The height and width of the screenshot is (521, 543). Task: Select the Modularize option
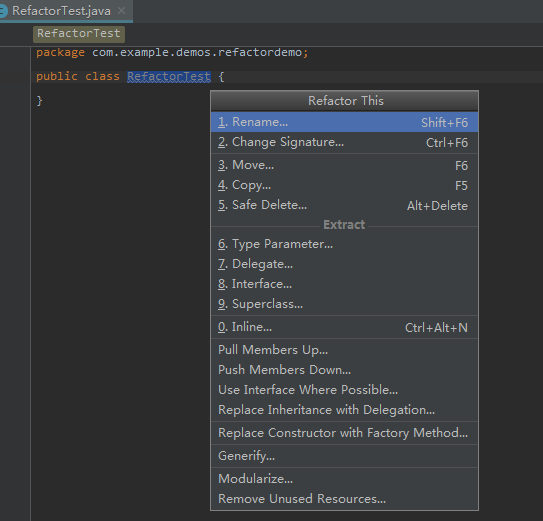(x=344, y=479)
